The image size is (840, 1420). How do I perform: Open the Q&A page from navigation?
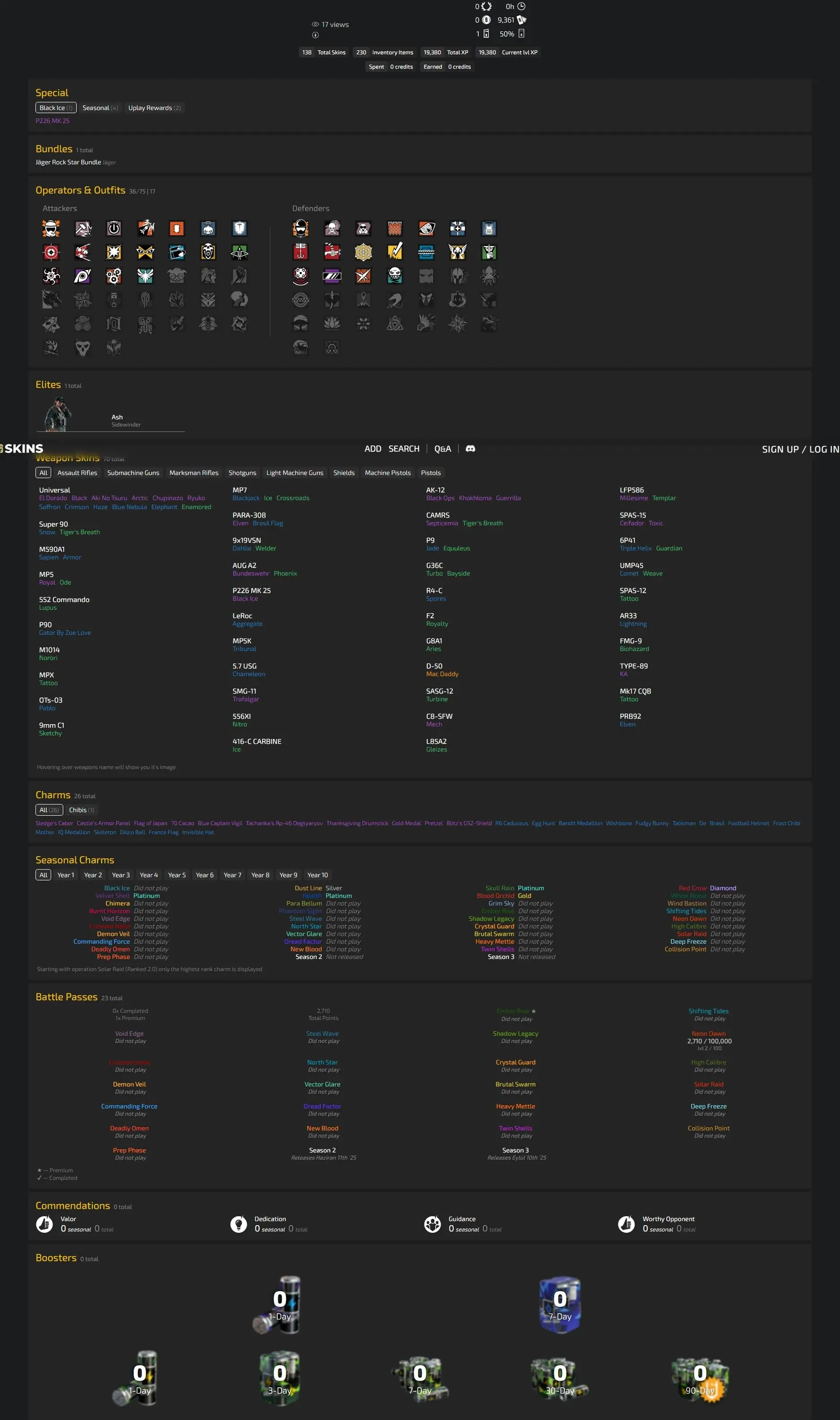point(442,448)
